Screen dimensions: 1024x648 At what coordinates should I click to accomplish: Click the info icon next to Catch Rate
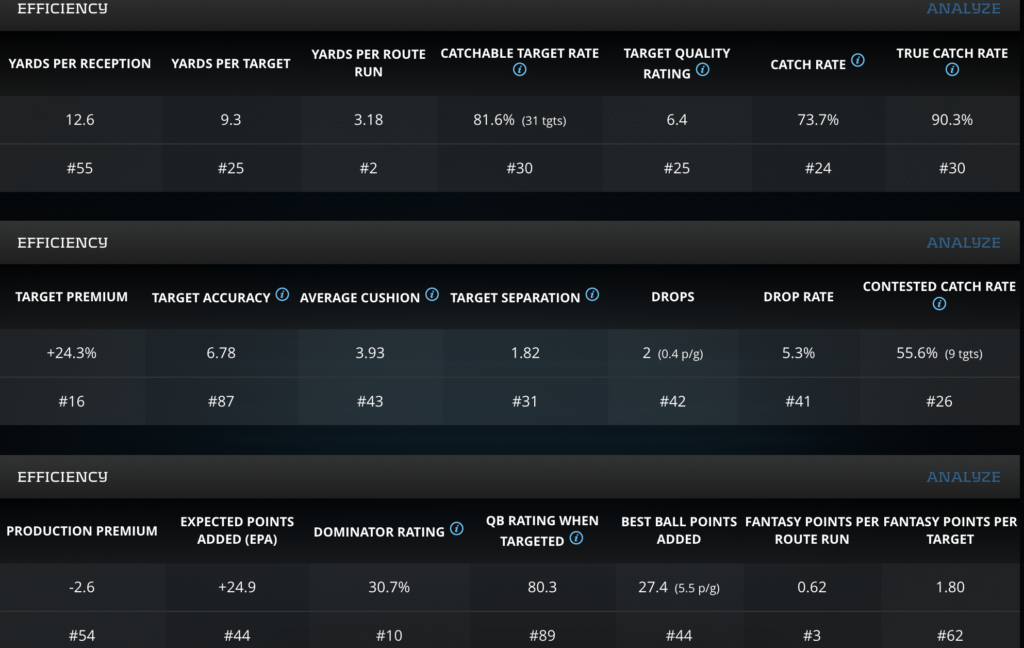coord(858,61)
